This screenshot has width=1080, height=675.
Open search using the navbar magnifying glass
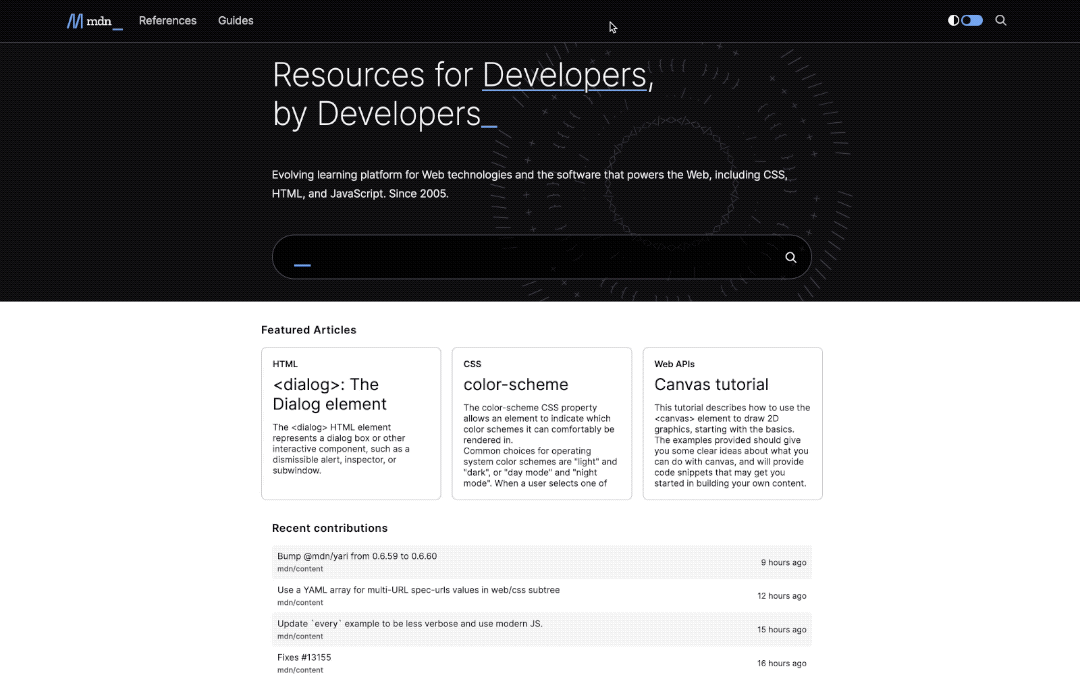pos(1000,20)
